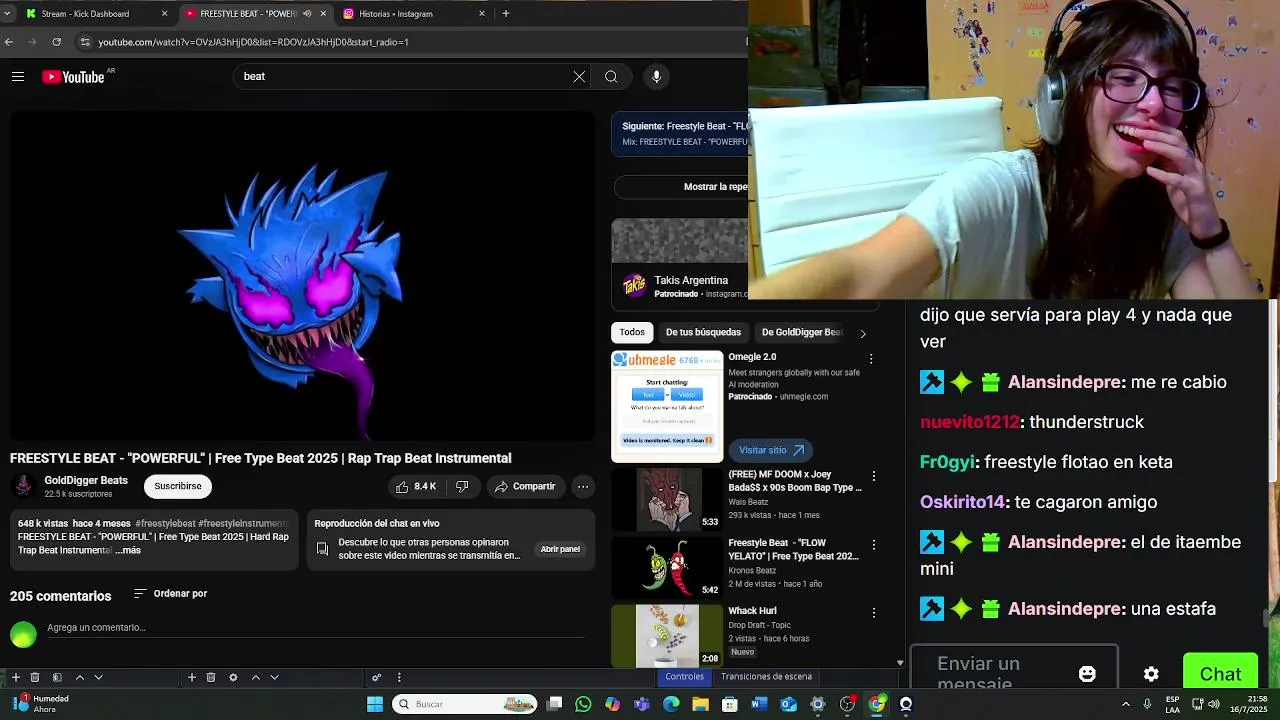
Task: Close the Instagram browser tab
Action: [x=482, y=14]
